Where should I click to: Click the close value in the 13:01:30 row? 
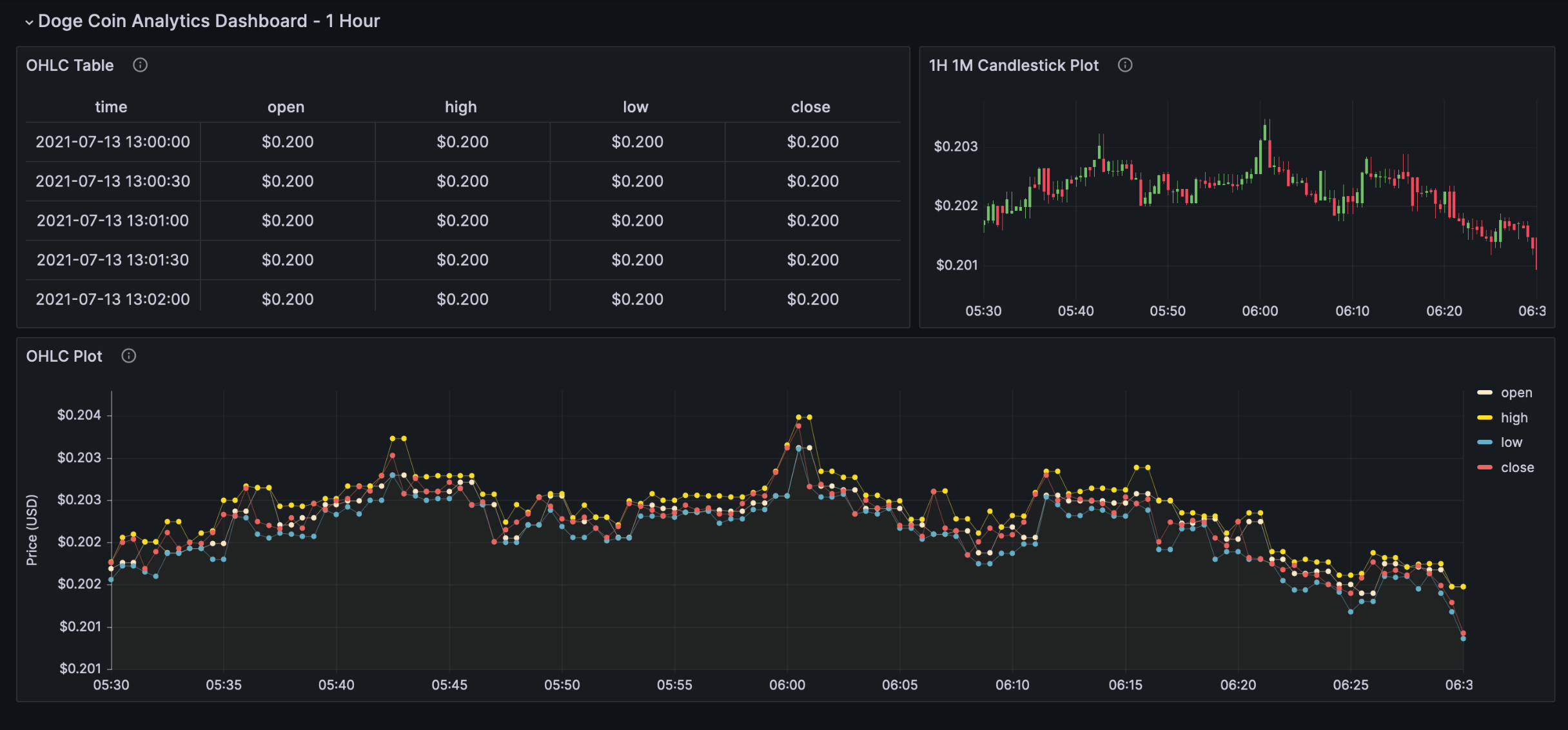(812, 260)
